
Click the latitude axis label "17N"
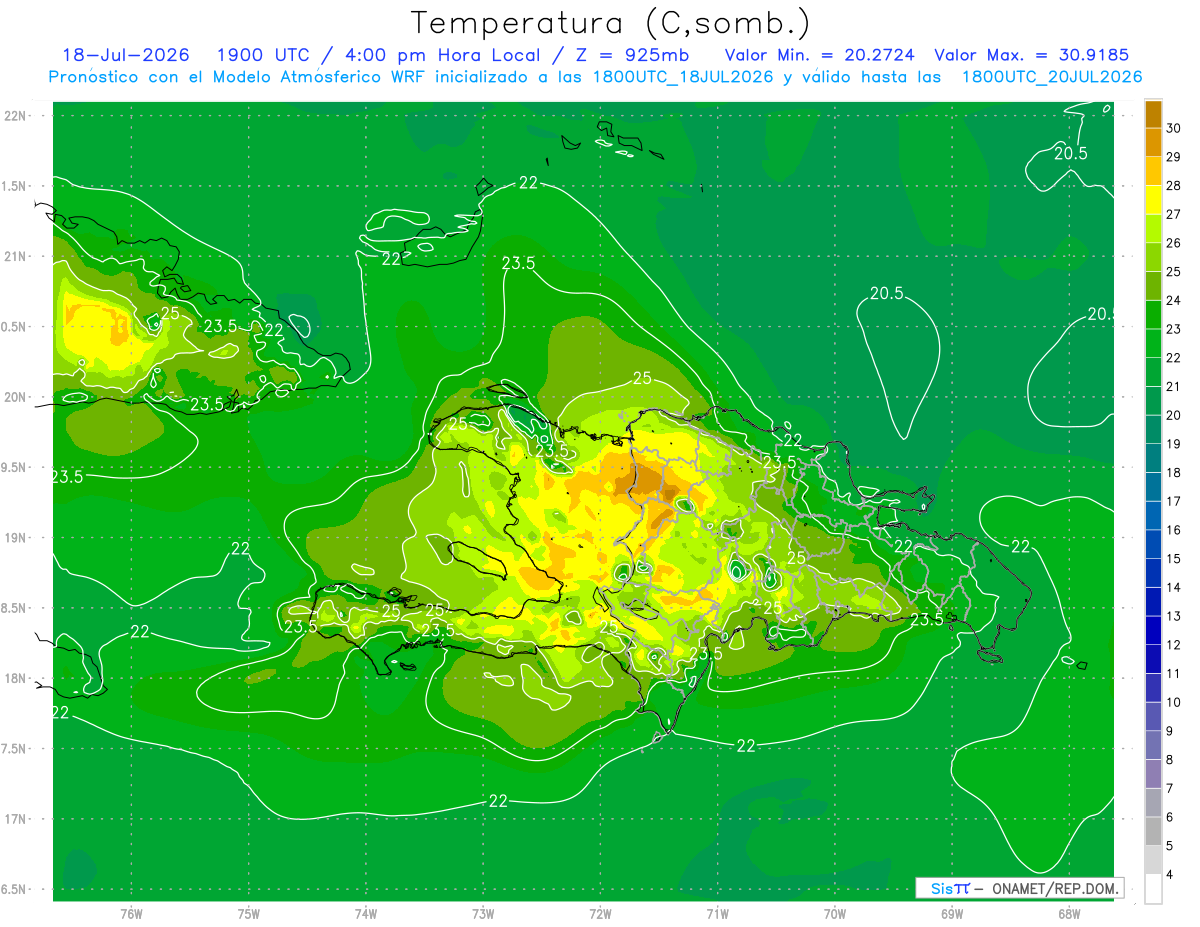(x=17, y=819)
